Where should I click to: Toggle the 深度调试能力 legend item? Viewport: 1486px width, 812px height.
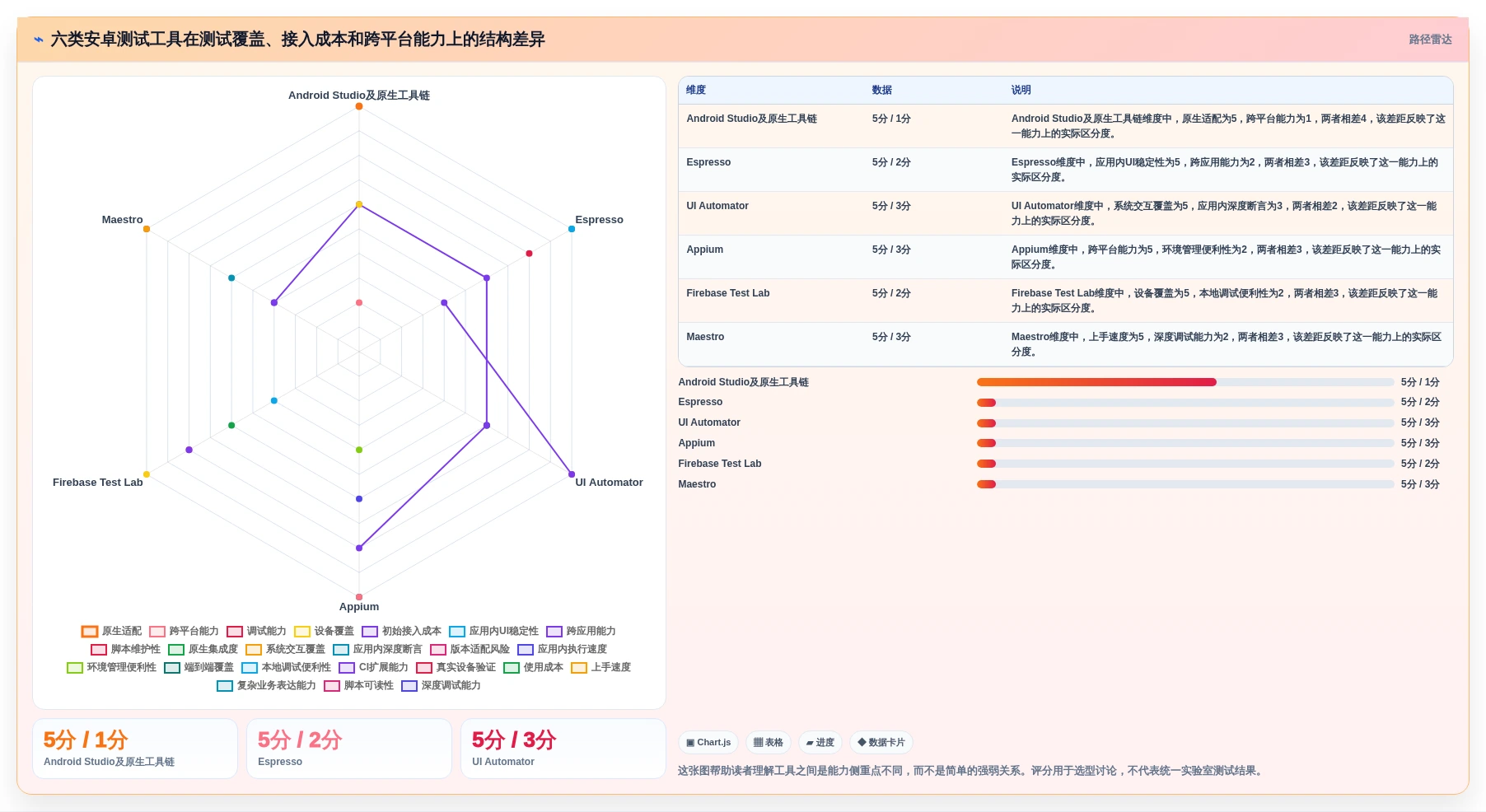[441, 686]
